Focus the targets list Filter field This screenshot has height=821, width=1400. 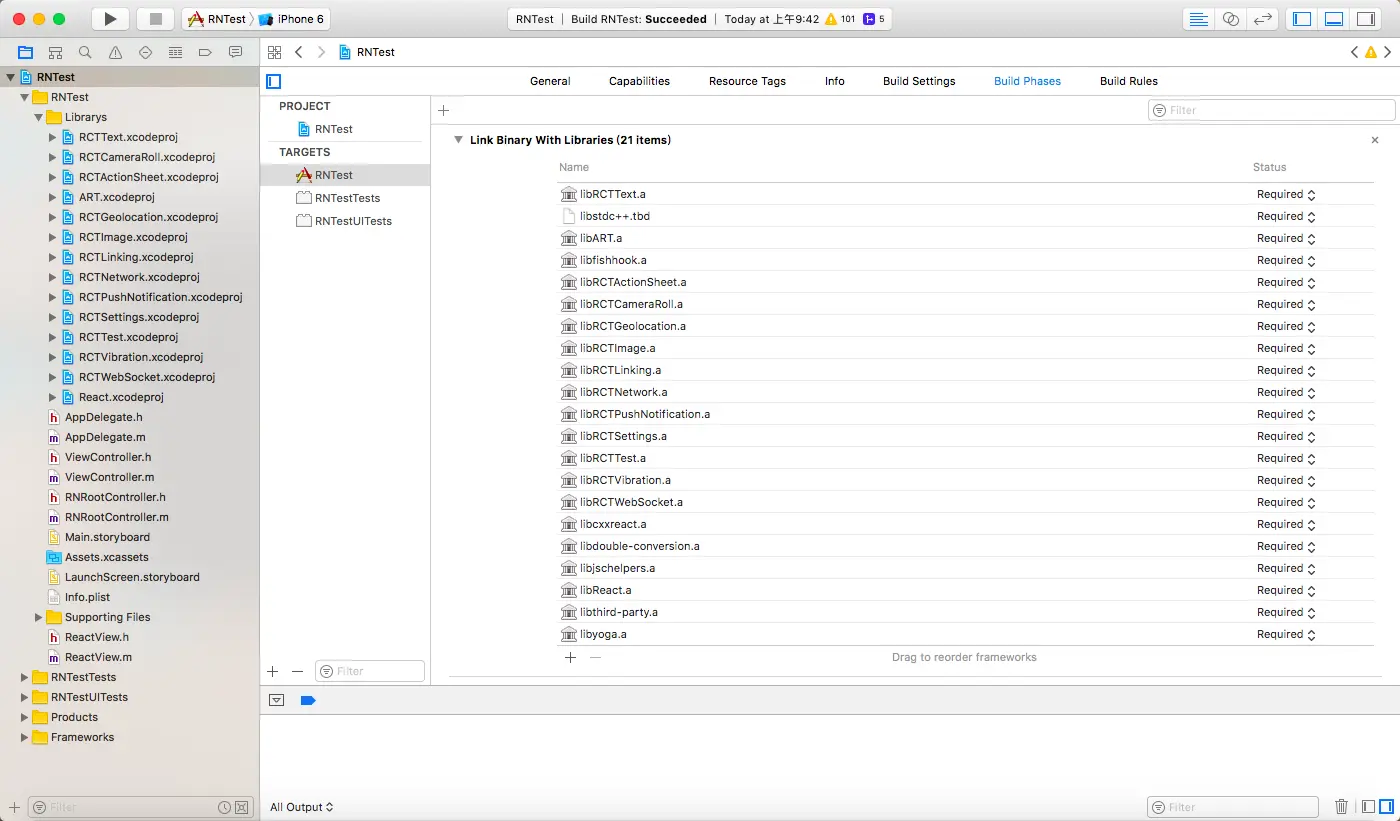click(x=370, y=671)
